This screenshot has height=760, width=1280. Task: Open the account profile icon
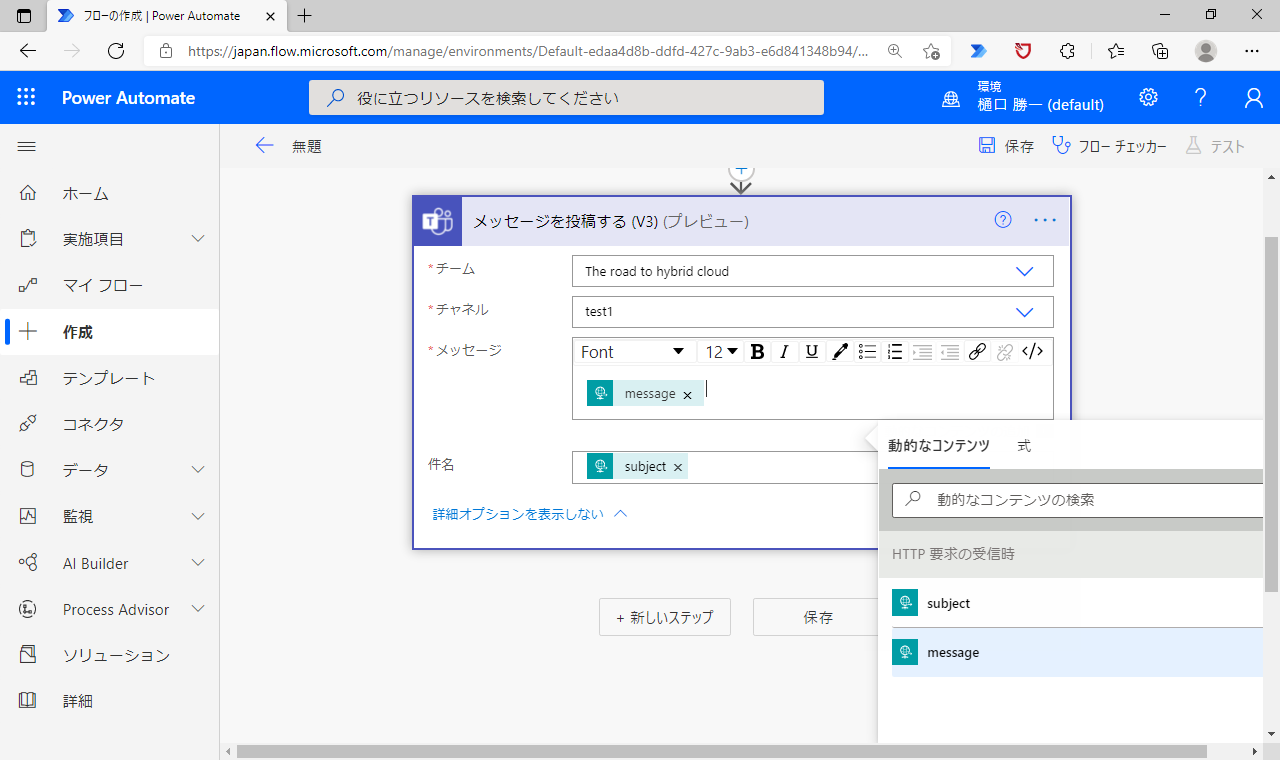(x=1253, y=97)
